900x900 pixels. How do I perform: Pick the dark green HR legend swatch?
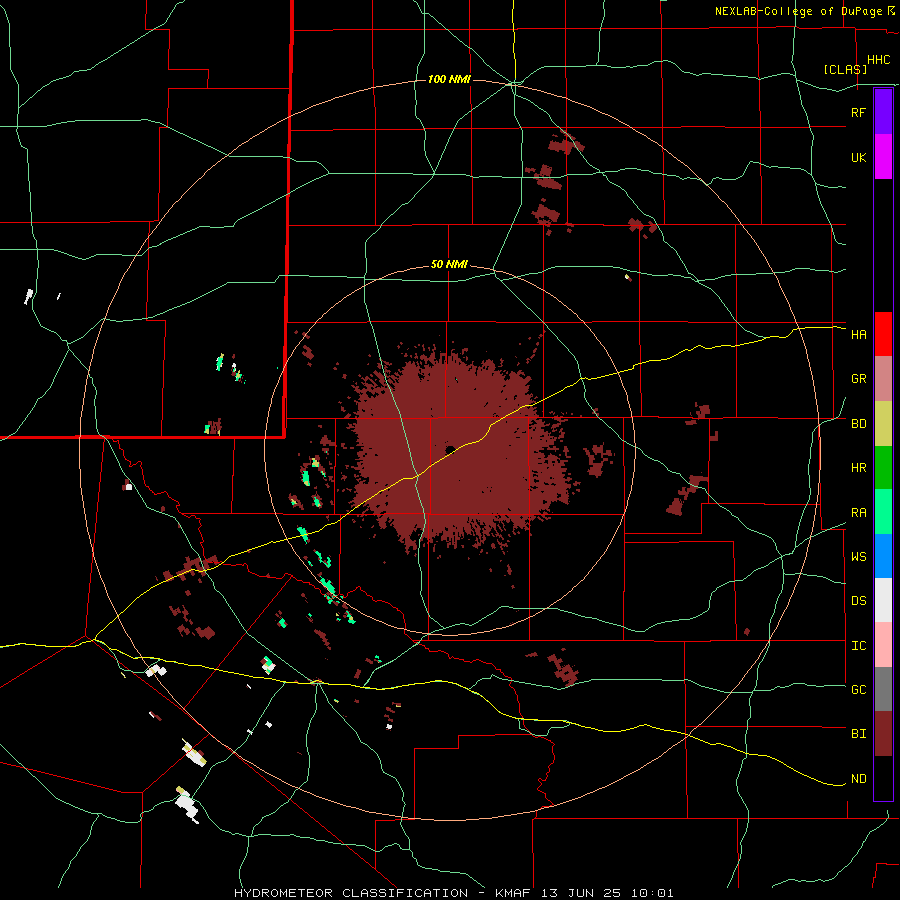coord(883,468)
